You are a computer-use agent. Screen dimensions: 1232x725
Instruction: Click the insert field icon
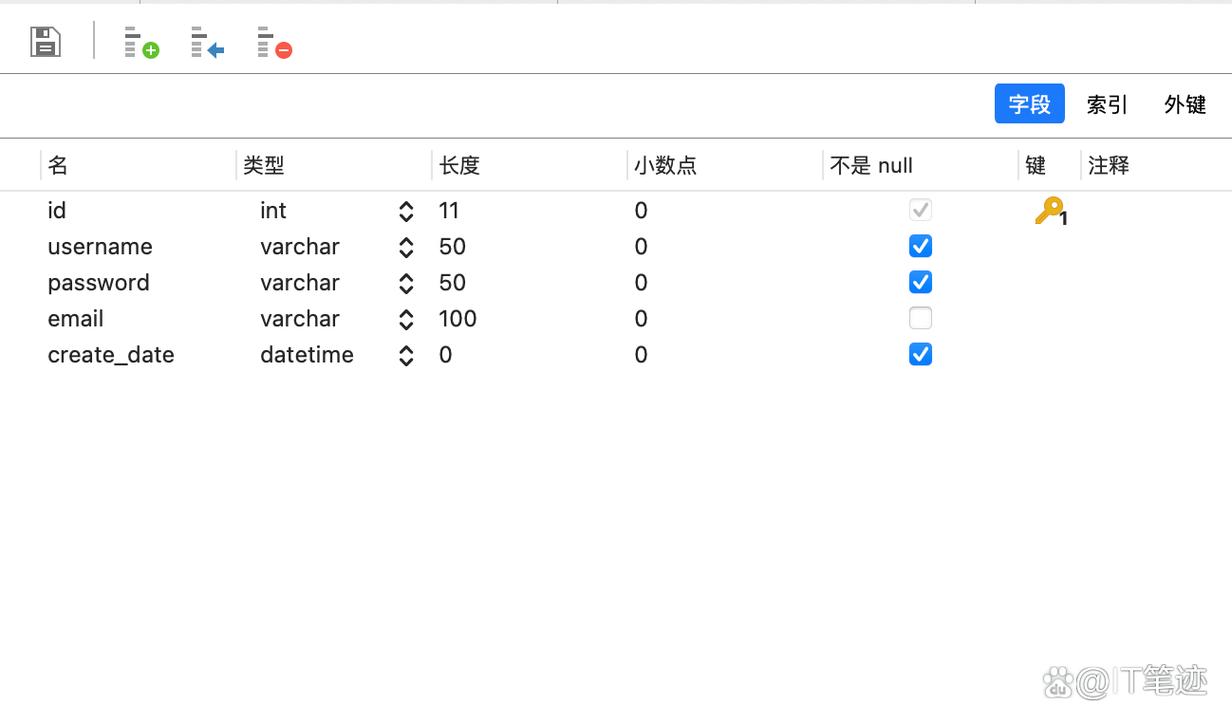click(207, 43)
